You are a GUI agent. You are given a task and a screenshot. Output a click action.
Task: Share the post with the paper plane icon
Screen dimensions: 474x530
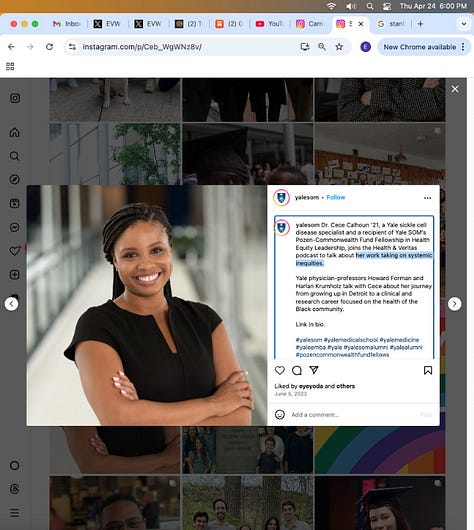pos(314,370)
